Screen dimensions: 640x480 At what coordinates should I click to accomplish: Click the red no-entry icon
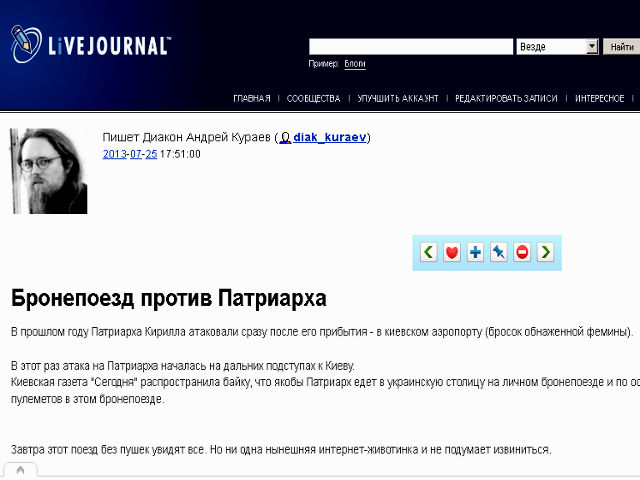[x=521, y=253]
